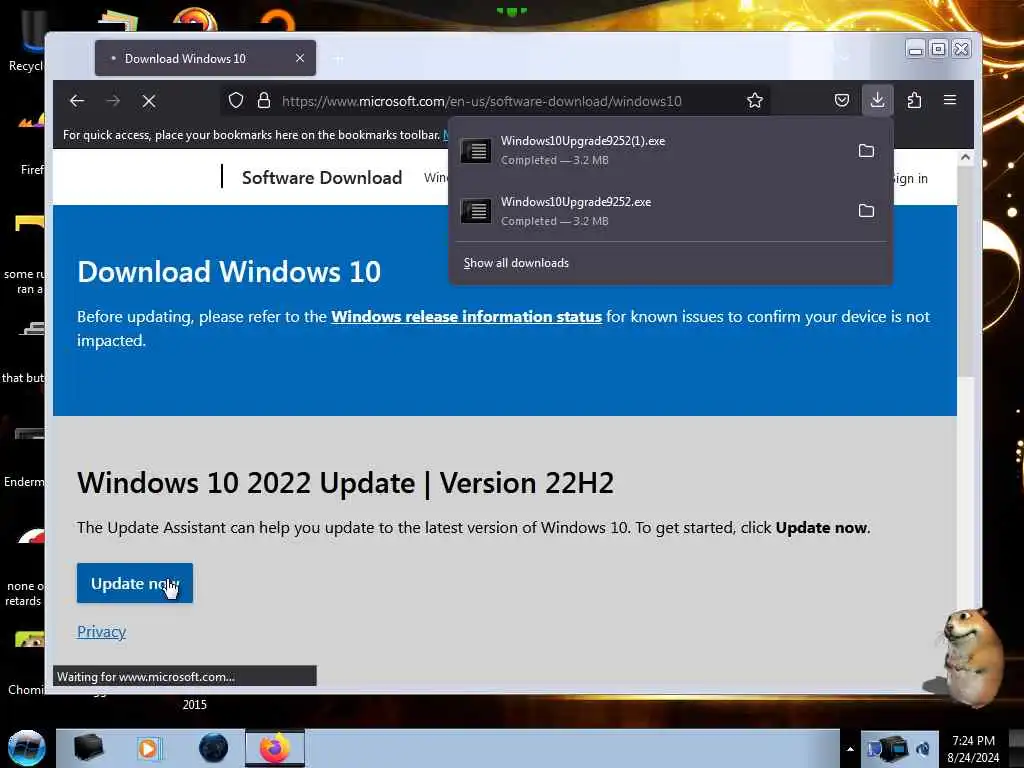Click the list all tabs dropdown arrow
Image resolution: width=1024 pixels, height=768 pixels.
(x=844, y=59)
